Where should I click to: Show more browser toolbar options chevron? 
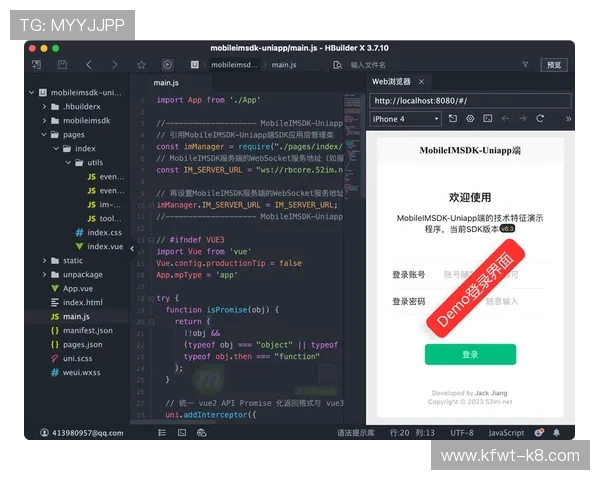[568, 119]
